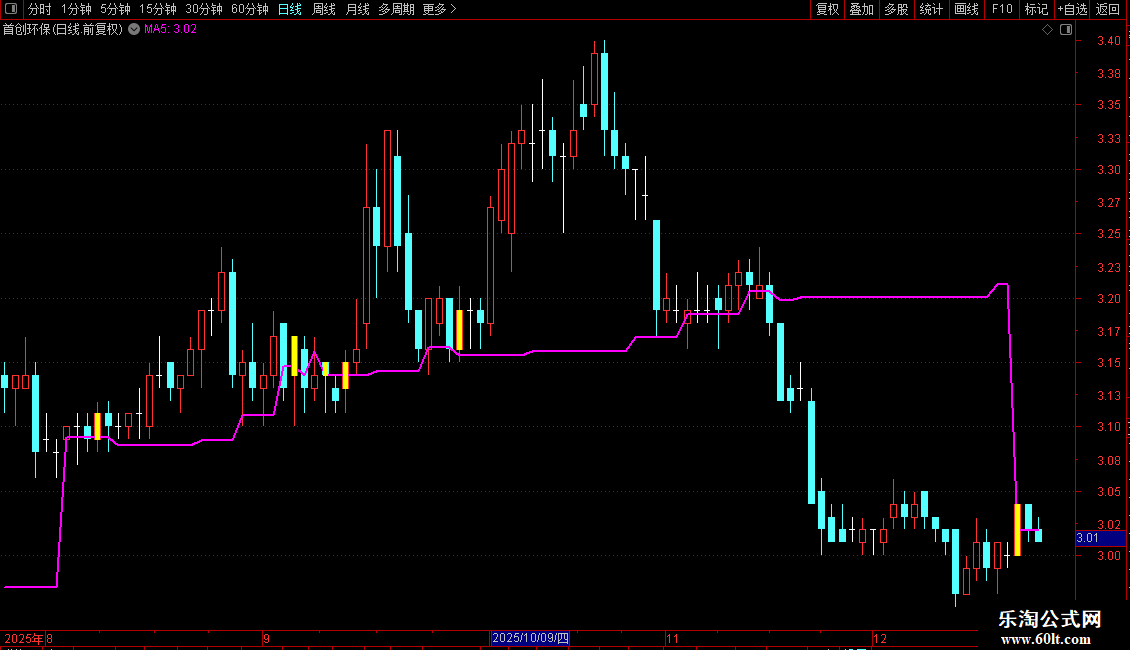This screenshot has width=1130, height=650.
Task: Open the 多股 multi-stock view
Action: point(896,9)
